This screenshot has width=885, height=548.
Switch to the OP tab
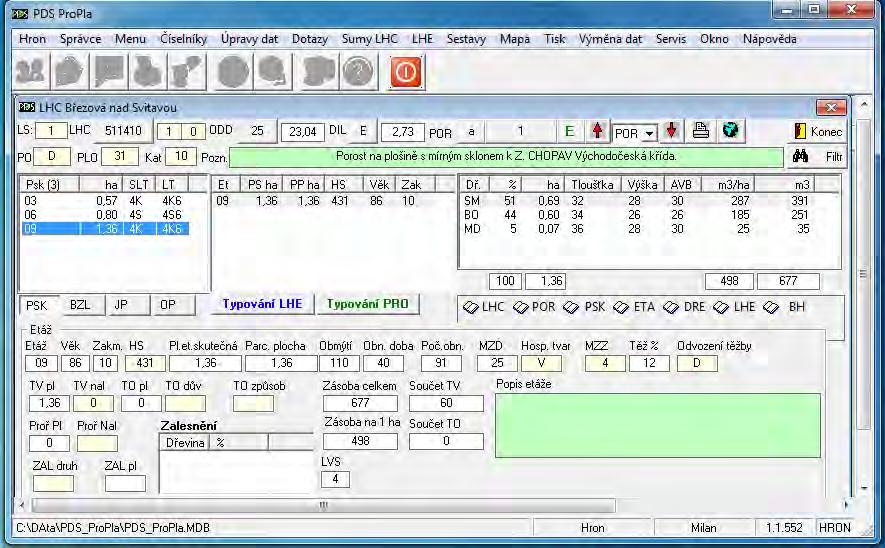[174, 305]
